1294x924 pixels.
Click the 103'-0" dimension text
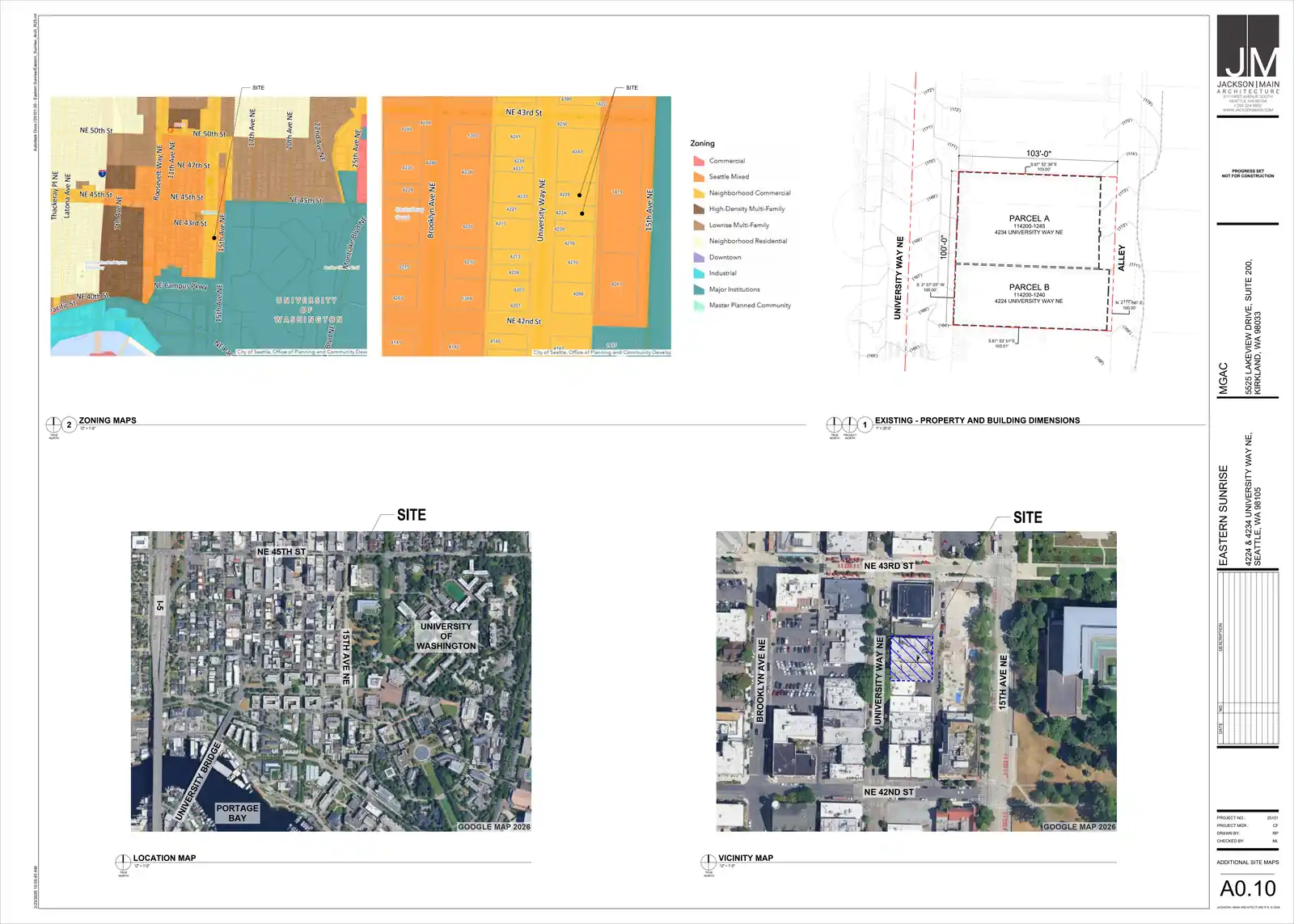click(1038, 154)
